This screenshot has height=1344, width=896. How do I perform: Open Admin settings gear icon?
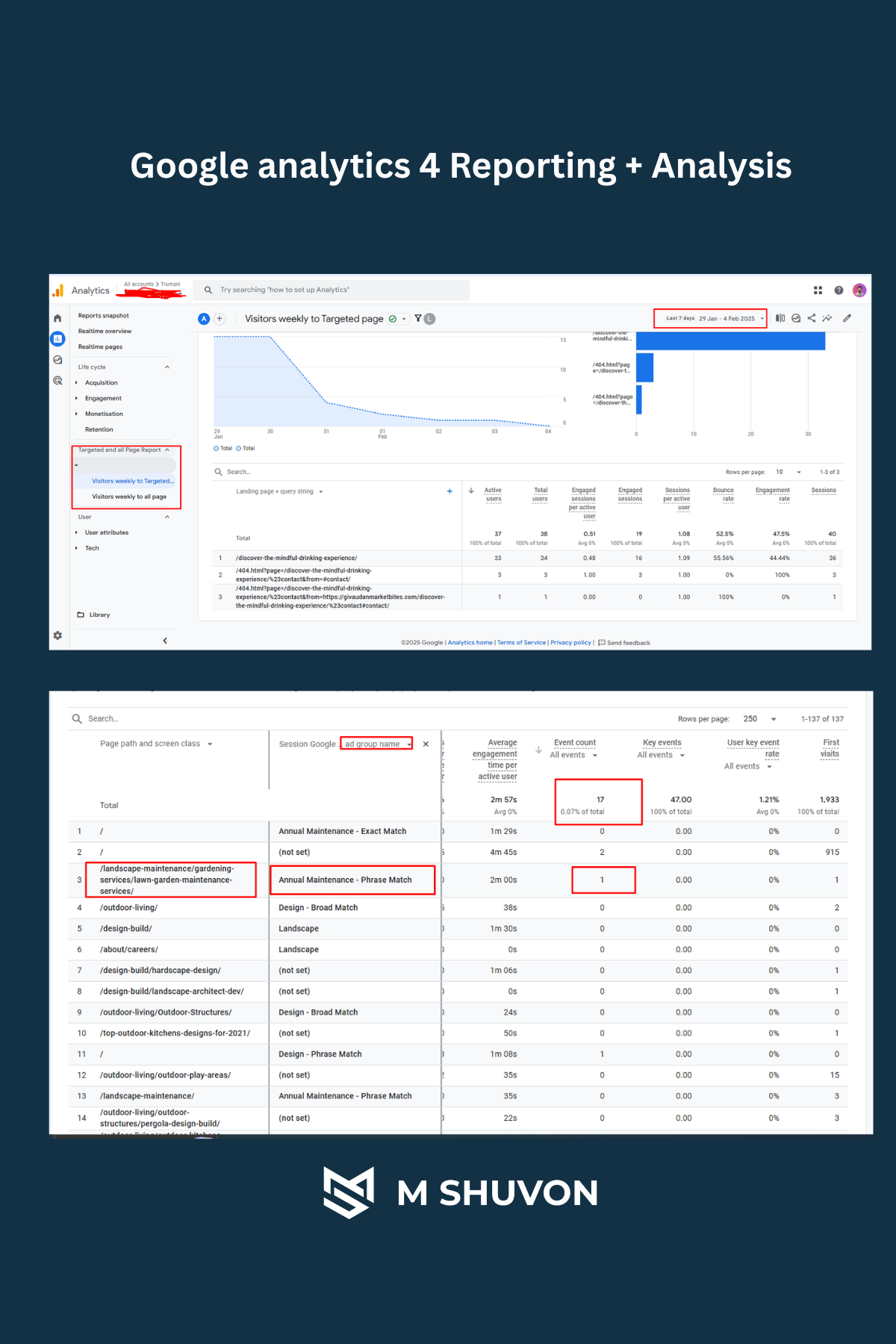click(57, 635)
